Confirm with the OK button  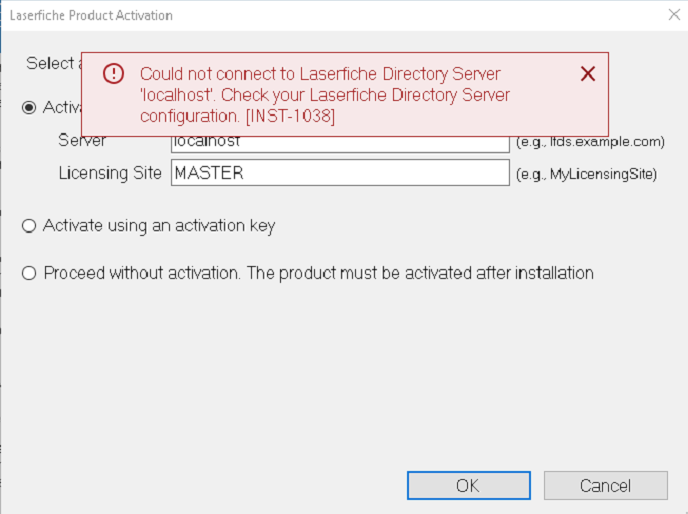(x=469, y=485)
